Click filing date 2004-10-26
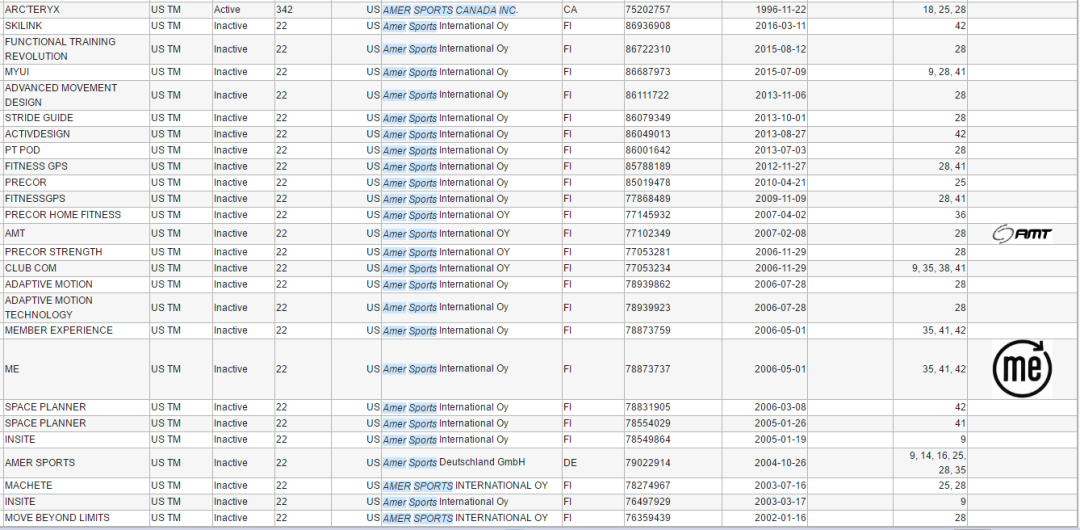 coord(779,462)
